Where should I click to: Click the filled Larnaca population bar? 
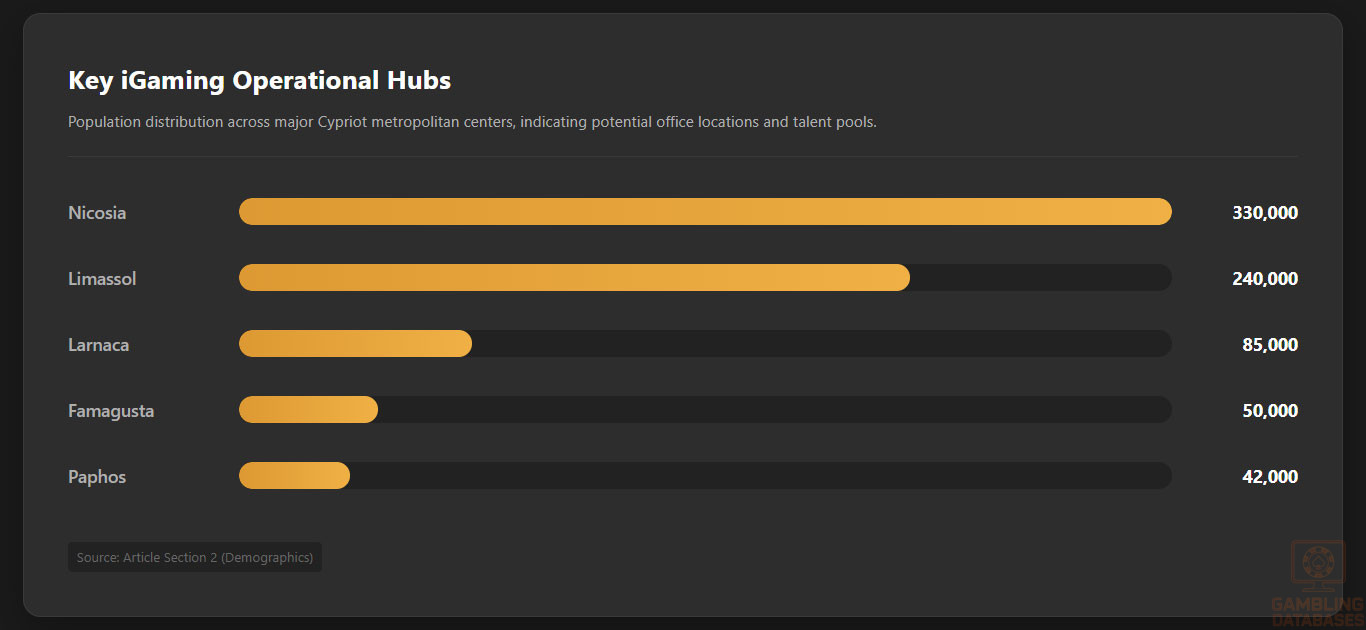(355, 344)
